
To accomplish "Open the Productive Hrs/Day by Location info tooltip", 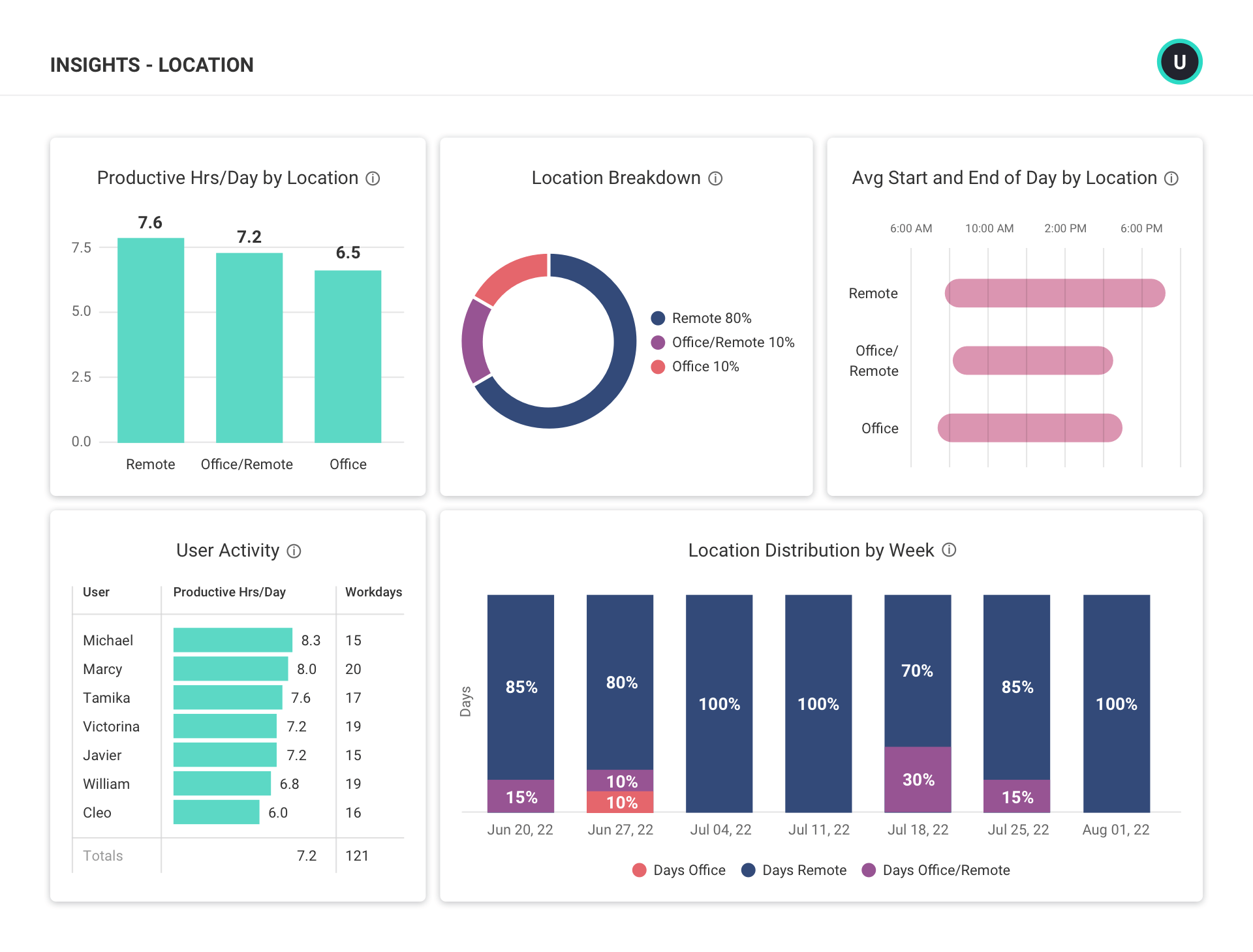I will click(373, 178).
